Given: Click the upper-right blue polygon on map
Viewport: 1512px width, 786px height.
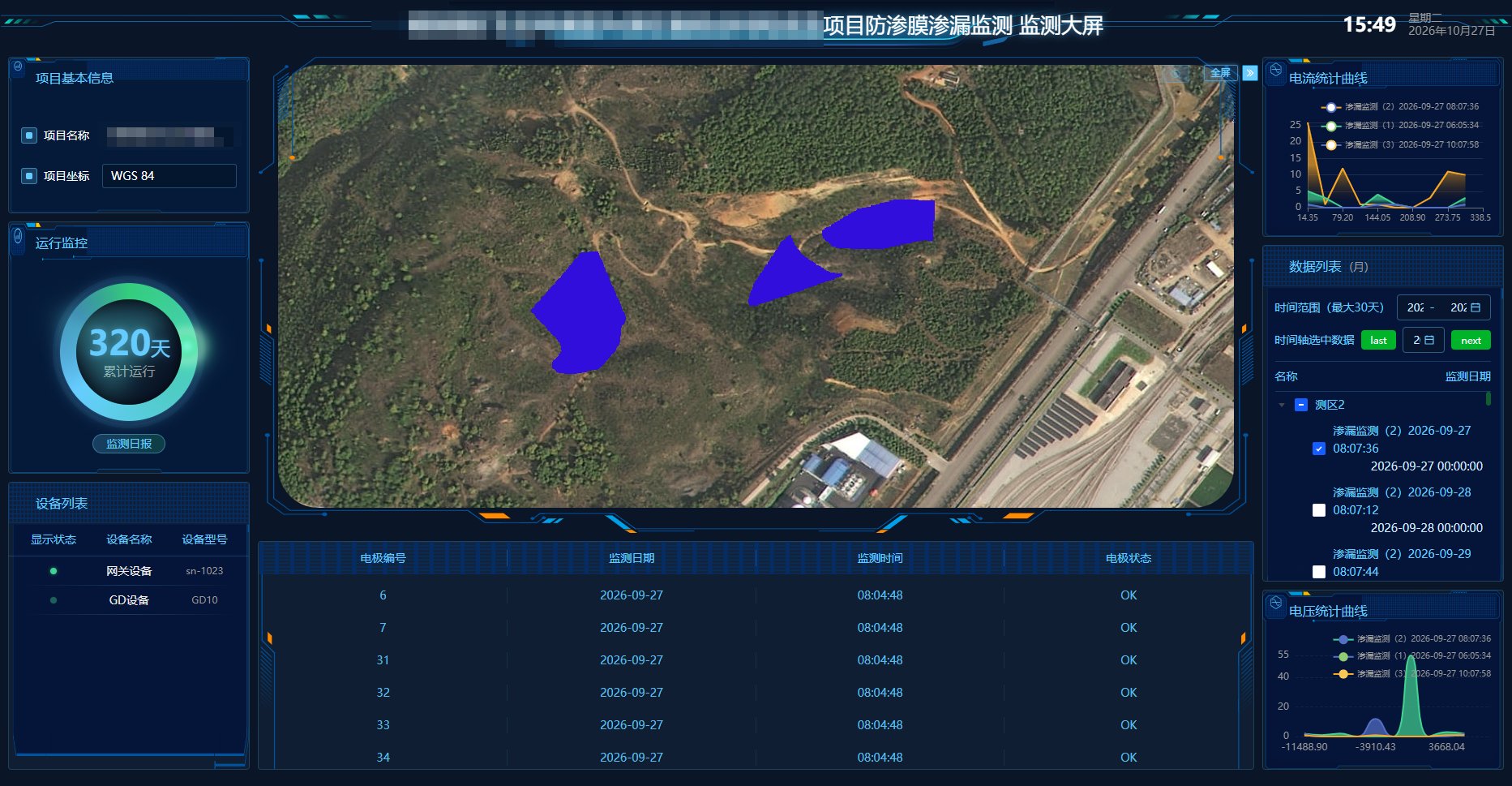Looking at the screenshot, I should tap(884, 223).
